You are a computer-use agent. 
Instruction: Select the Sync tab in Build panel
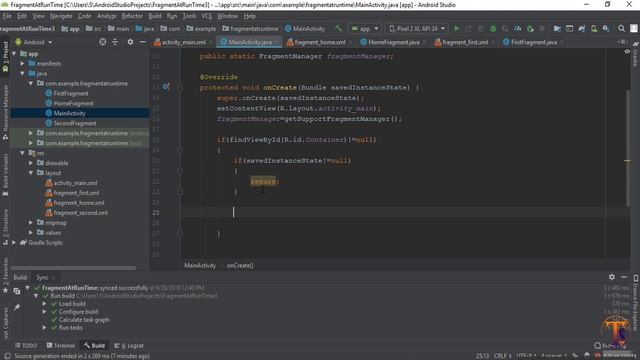click(x=42, y=277)
